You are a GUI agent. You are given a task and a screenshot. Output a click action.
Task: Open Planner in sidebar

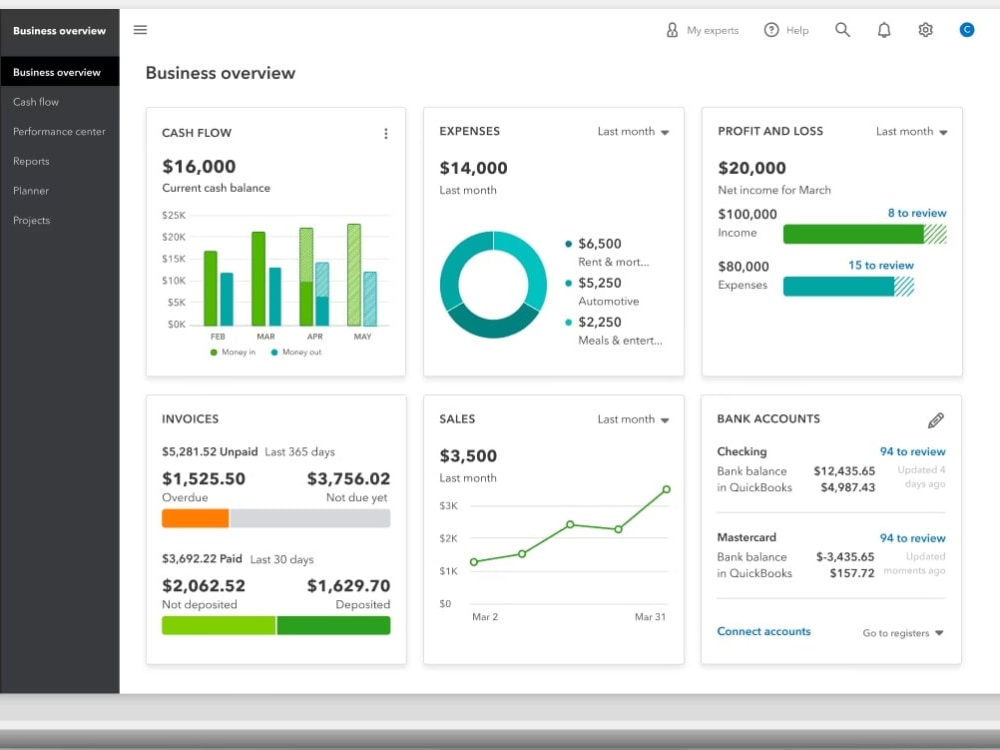click(31, 191)
